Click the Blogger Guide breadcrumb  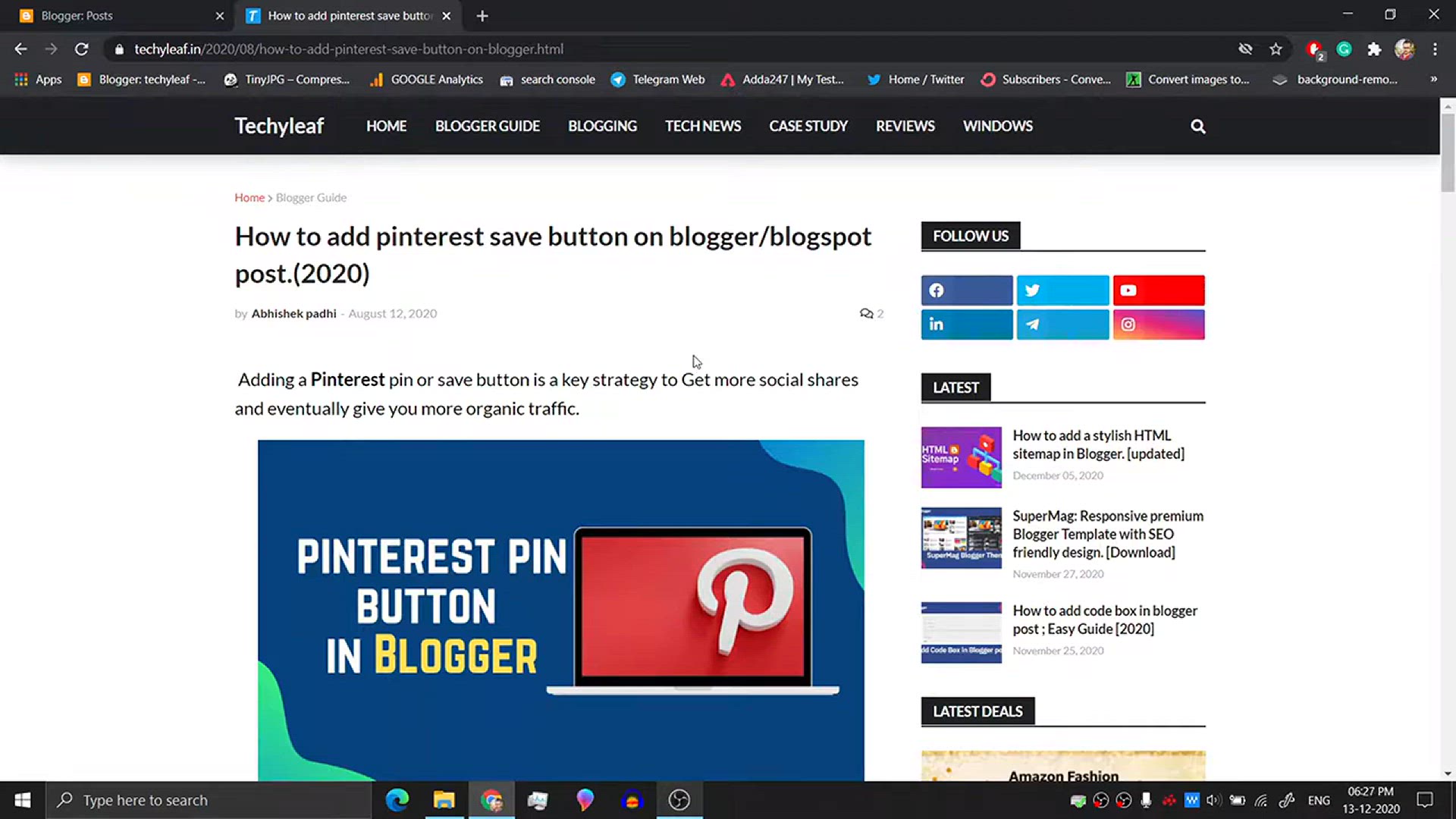click(x=311, y=198)
